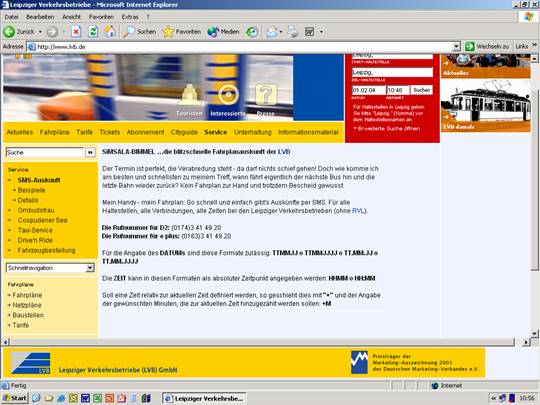The image size is (540, 405).
Task: Open the Cityguide navigation tab
Action: point(184,132)
